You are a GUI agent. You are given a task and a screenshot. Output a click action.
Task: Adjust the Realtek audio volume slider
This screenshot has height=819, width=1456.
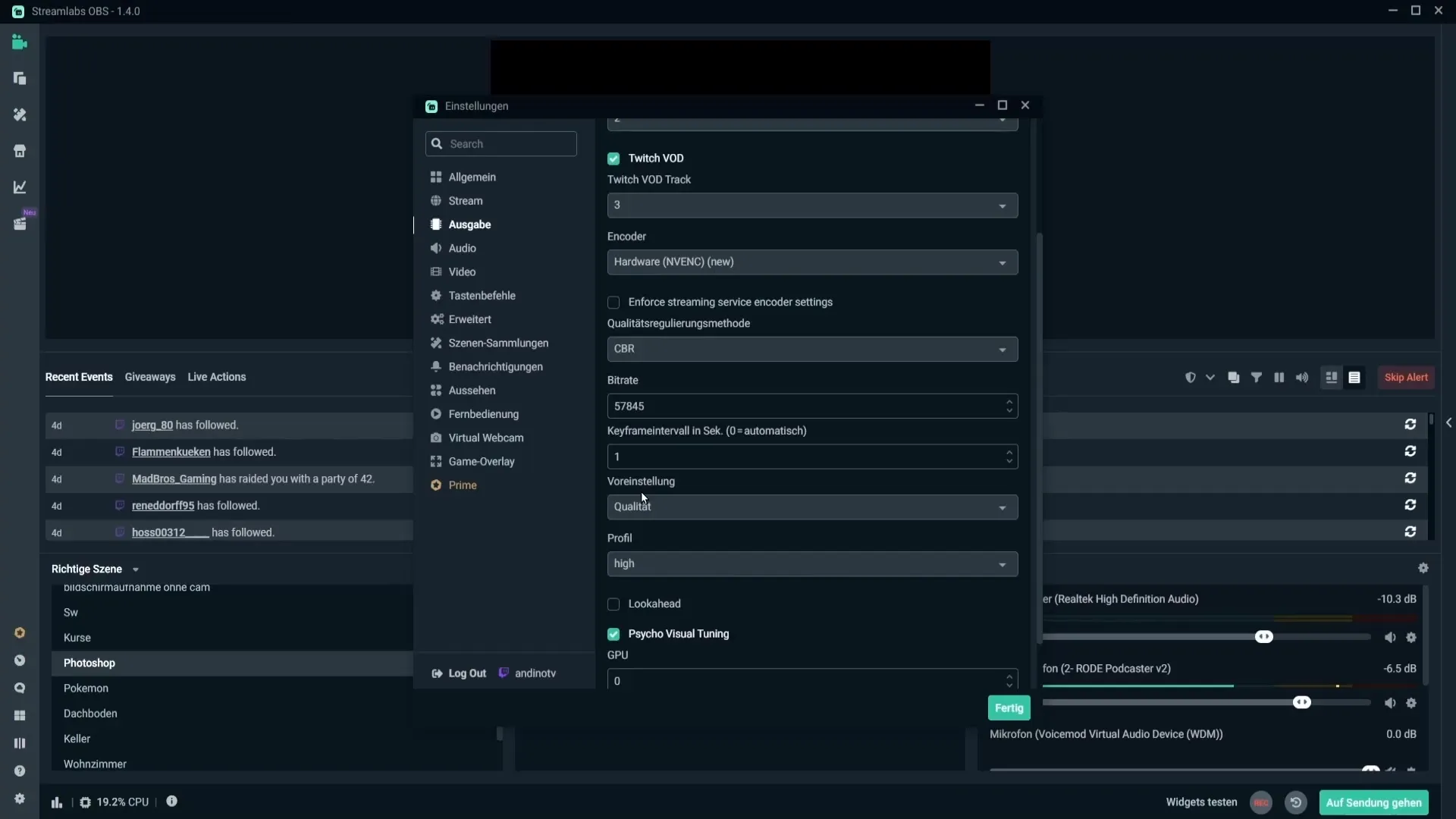pos(1264,637)
